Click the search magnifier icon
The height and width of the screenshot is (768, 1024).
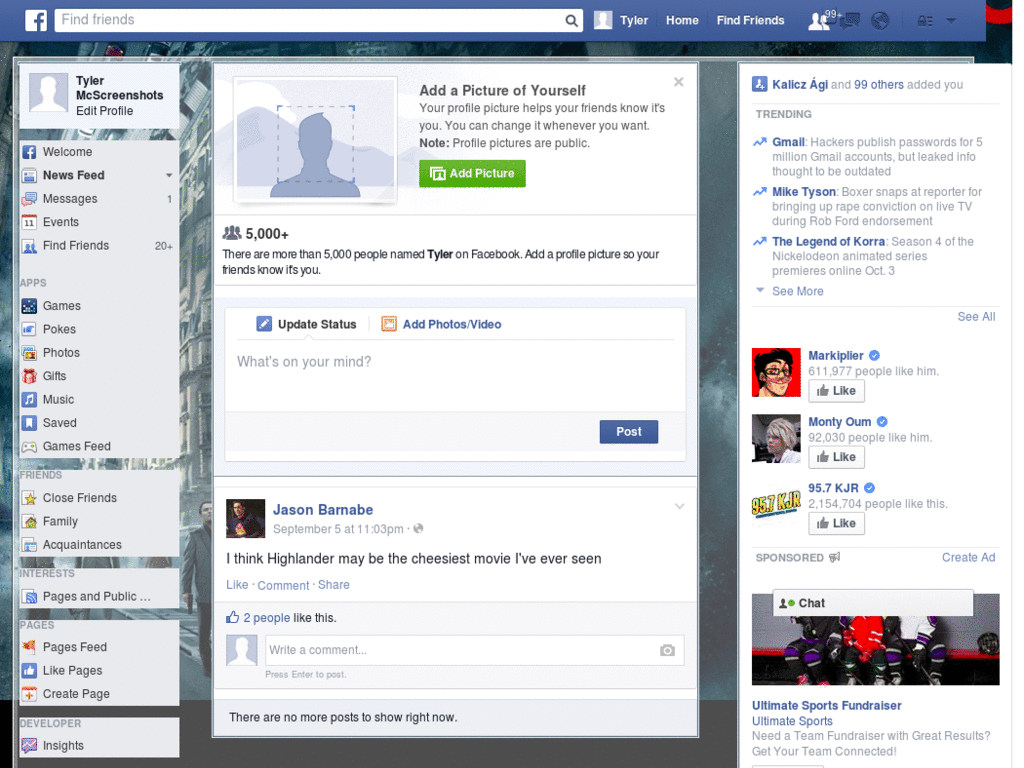click(571, 20)
